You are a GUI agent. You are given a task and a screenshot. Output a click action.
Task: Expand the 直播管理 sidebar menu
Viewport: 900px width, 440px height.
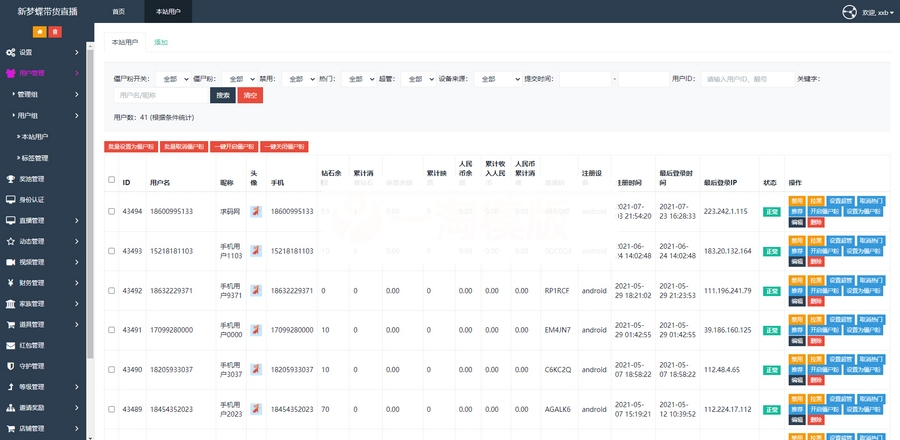point(44,220)
